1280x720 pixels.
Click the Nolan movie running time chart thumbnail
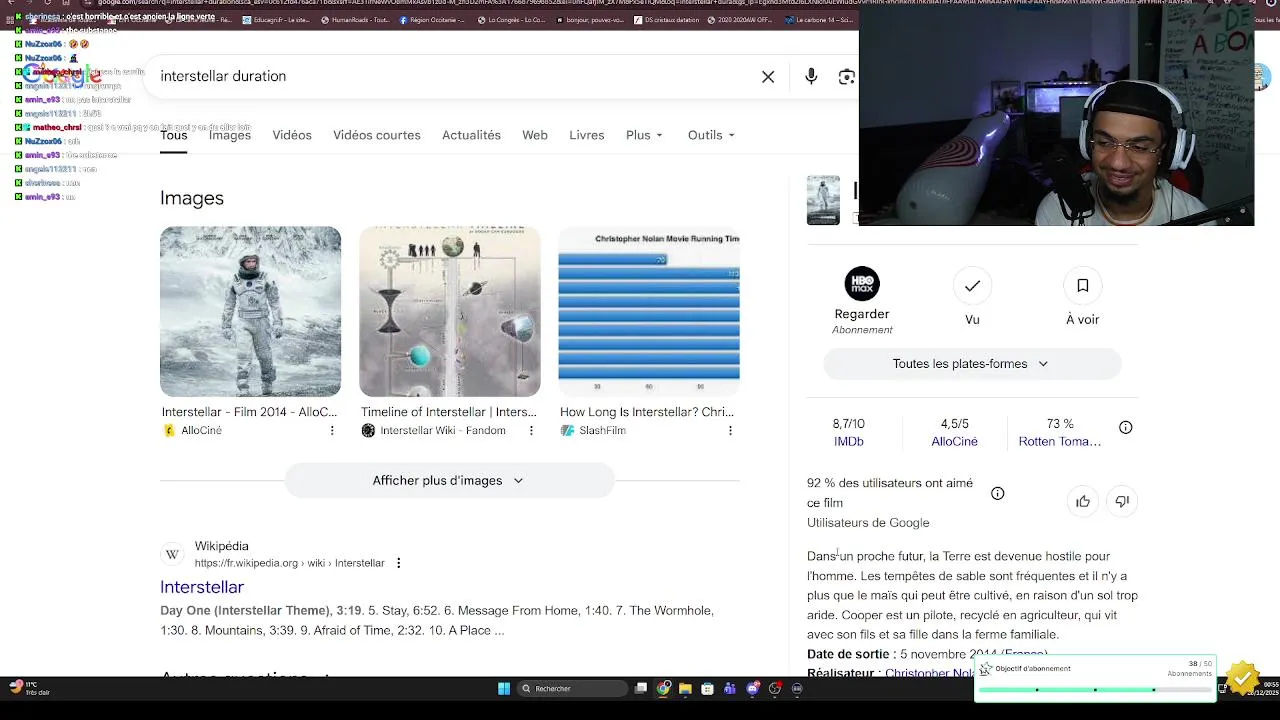point(649,311)
